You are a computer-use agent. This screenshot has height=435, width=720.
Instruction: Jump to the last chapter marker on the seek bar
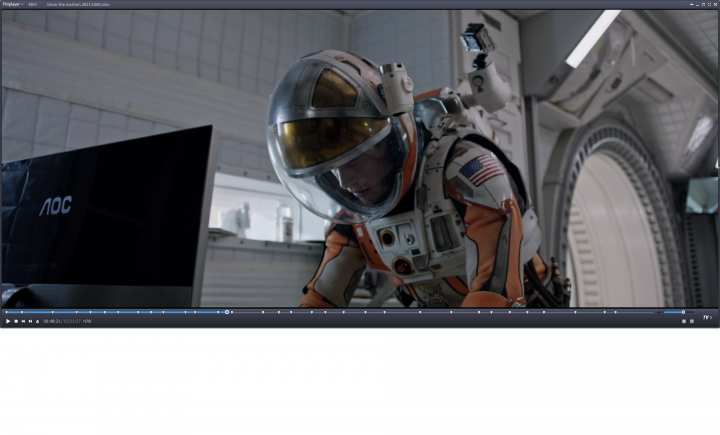point(615,312)
